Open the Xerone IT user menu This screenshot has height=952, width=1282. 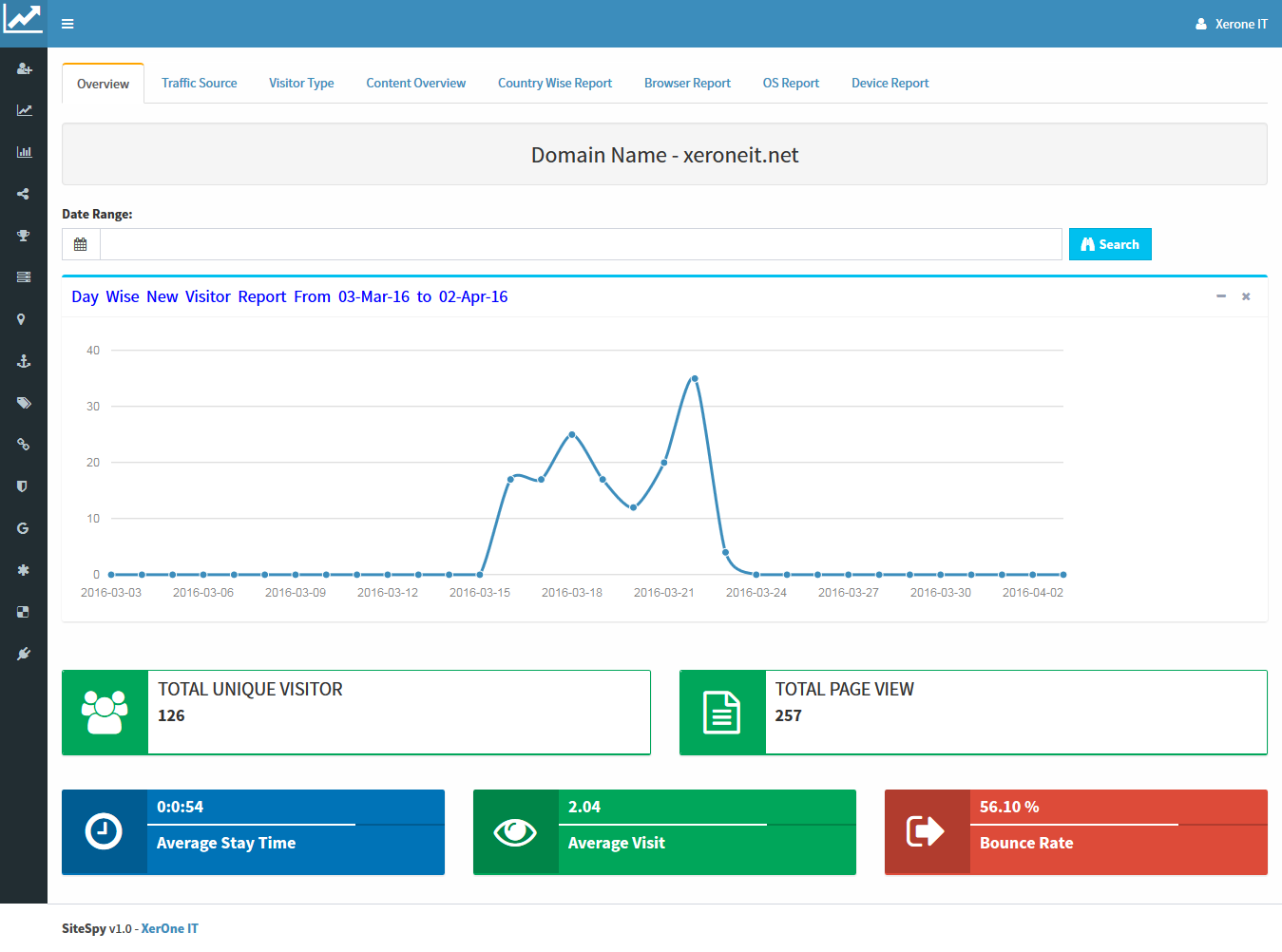[x=1232, y=24]
